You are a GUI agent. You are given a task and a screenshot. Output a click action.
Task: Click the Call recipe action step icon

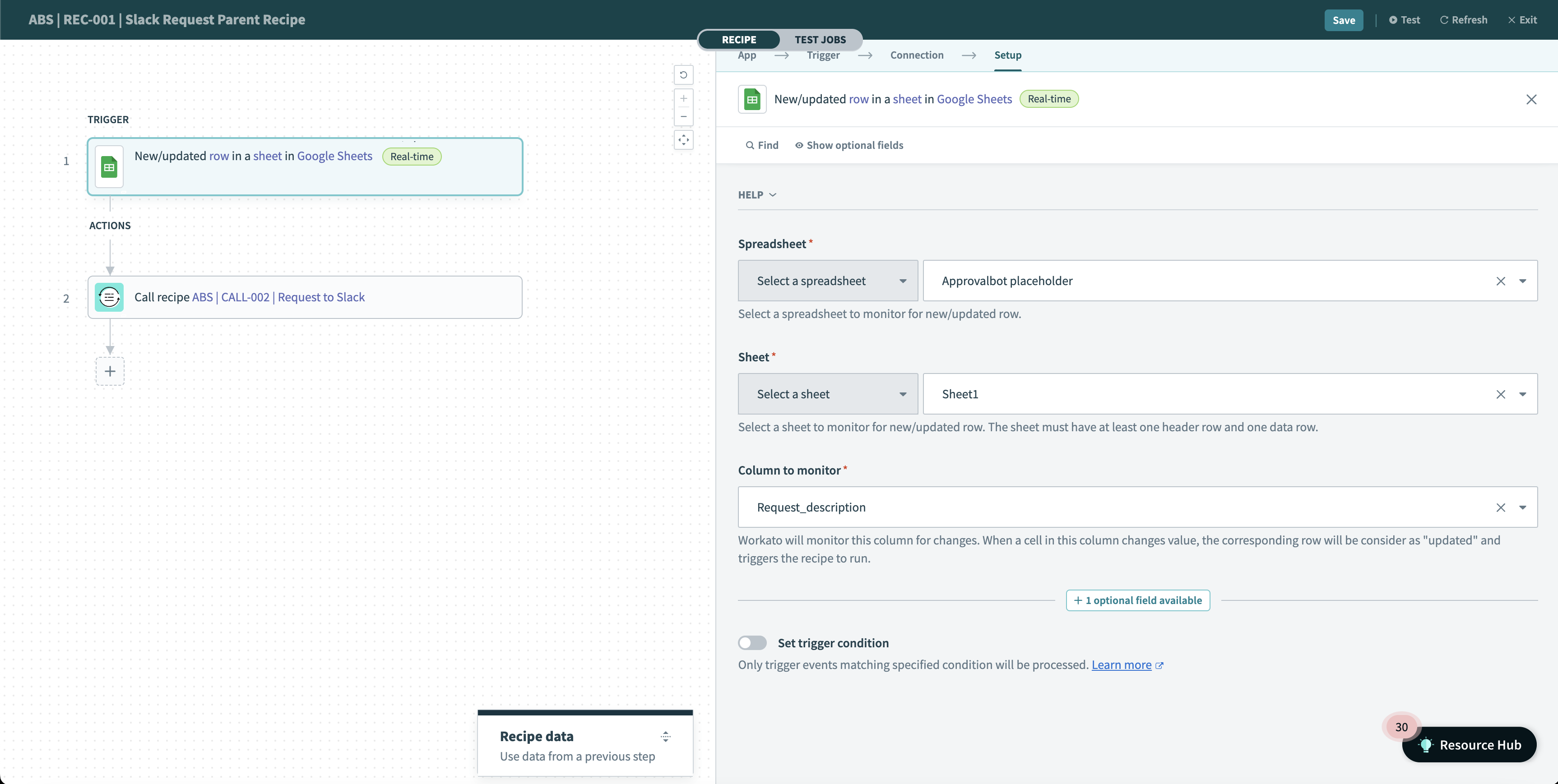pyautogui.click(x=110, y=297)
